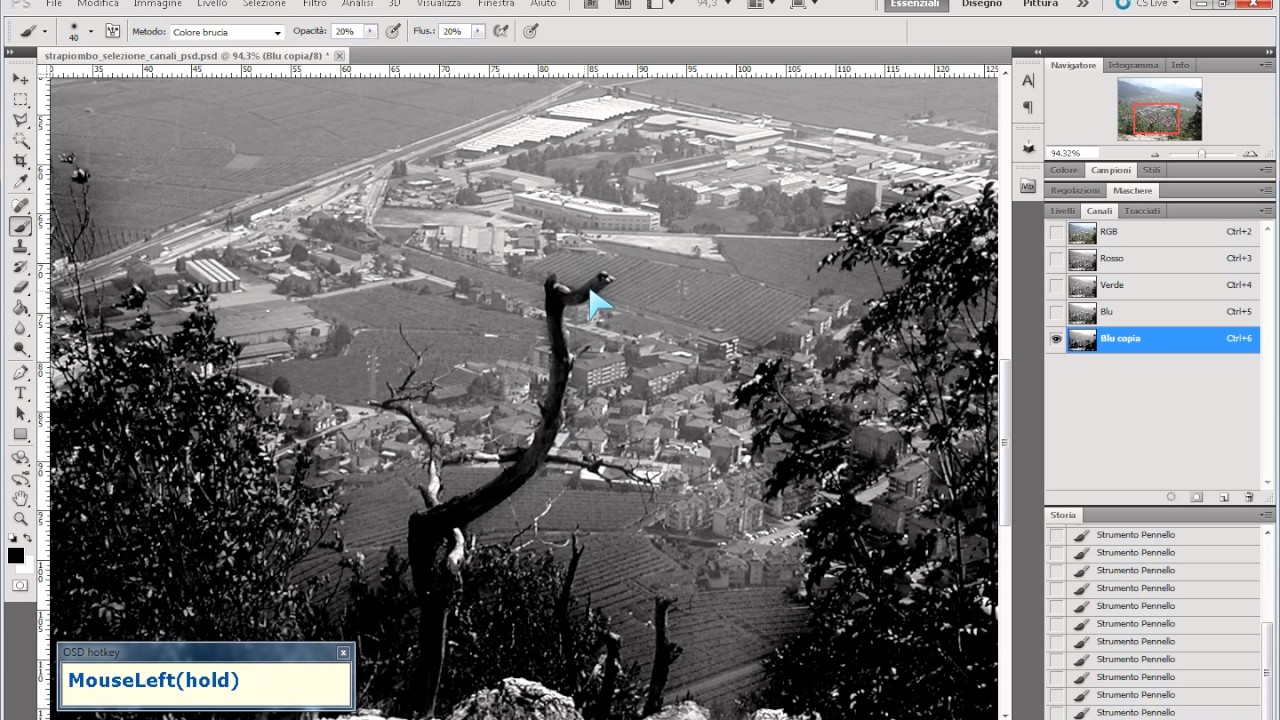Click the Flusso 20% field
The width and height of the screenshot is (1280, 720).
[455, 32]
